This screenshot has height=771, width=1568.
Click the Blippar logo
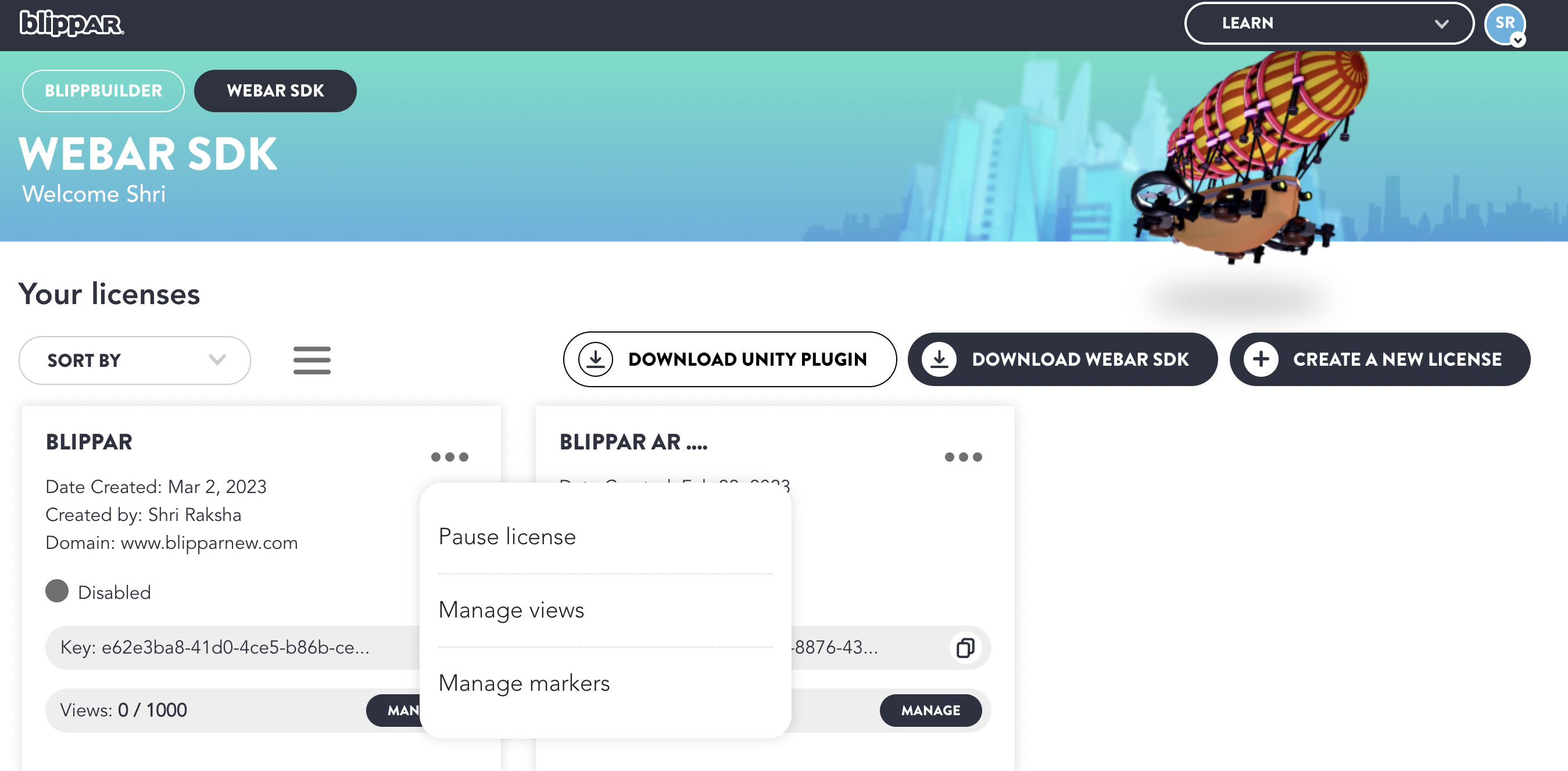71,23
